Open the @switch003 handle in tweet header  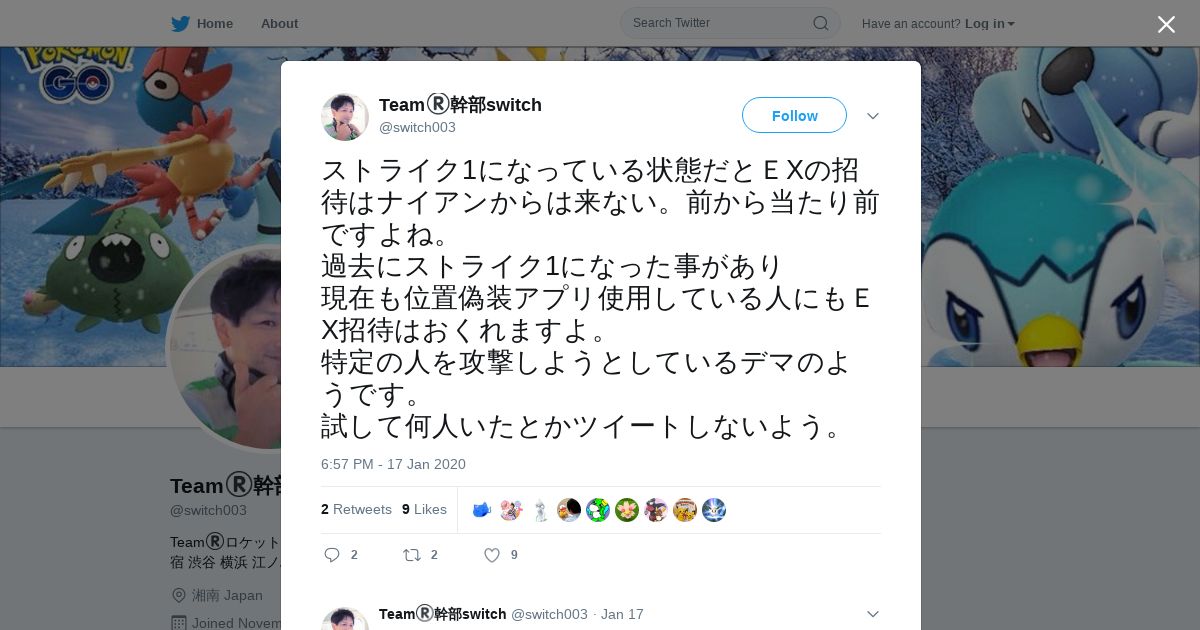pos(417,127)
